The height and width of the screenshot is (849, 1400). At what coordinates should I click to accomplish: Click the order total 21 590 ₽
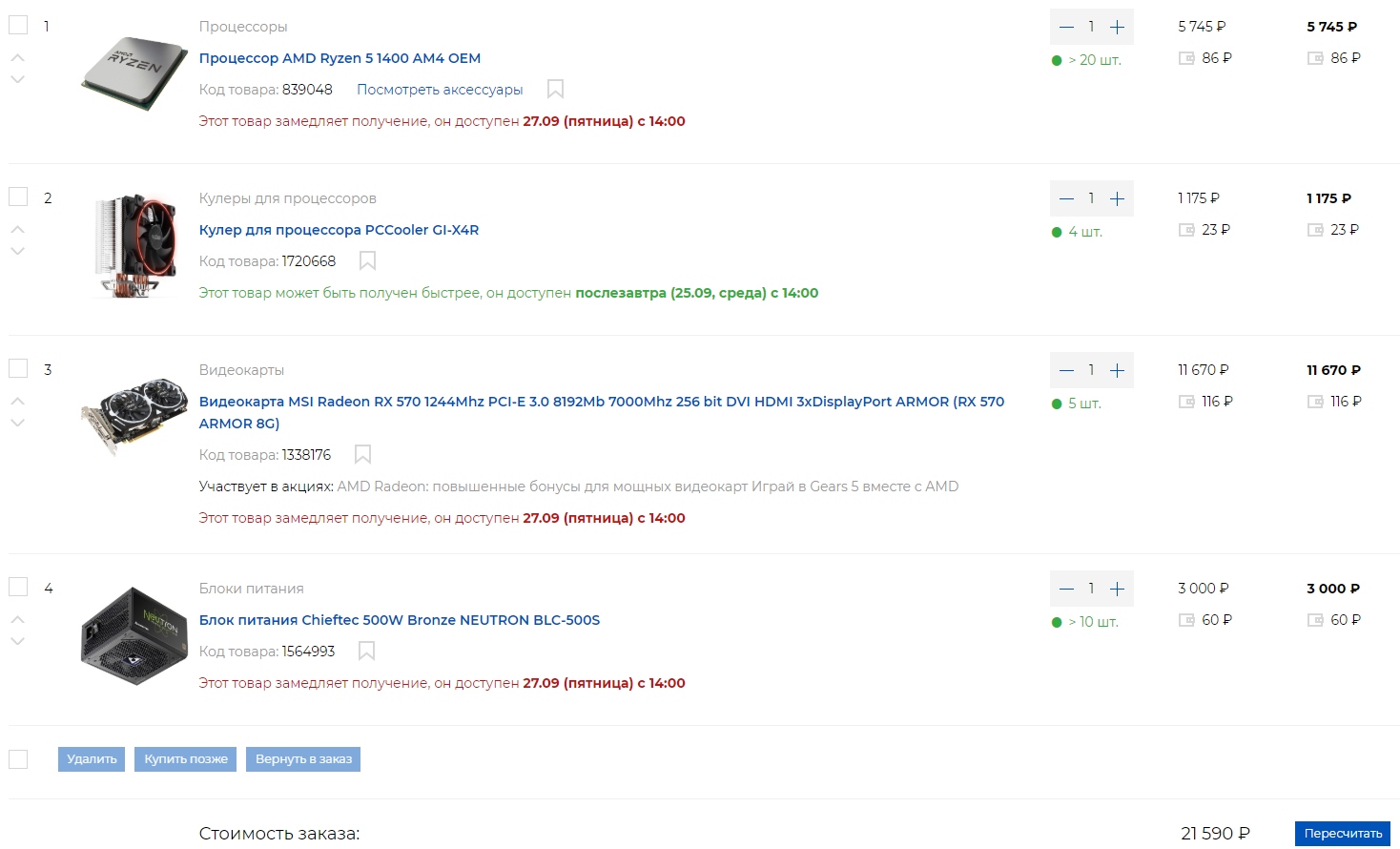pos(1215,834)
